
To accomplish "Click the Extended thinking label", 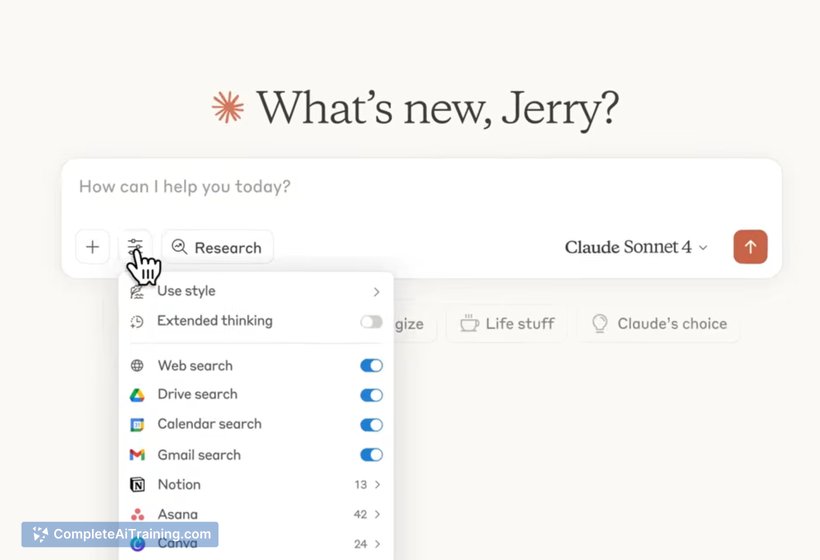I will (215, 321).
